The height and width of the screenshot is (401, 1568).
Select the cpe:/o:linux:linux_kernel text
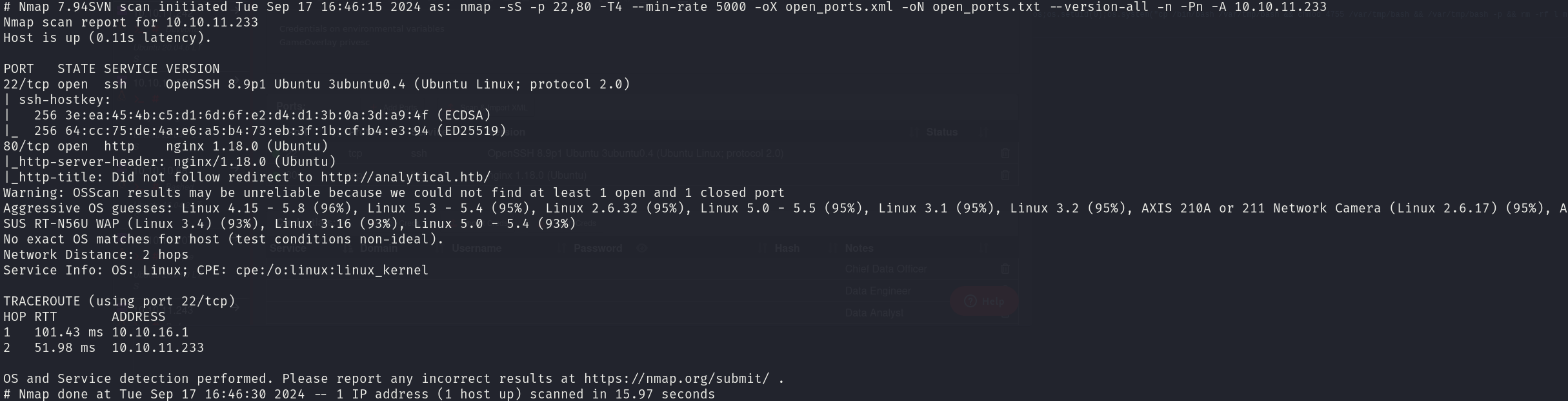click(x=332, y=270)
